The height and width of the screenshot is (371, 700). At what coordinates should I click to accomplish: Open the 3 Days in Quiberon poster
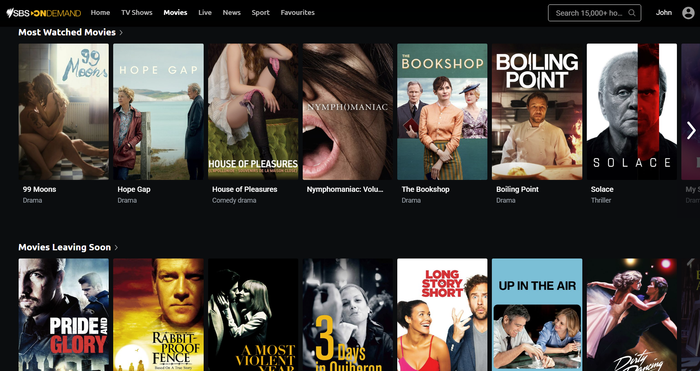pyautogui.click(x=348, y=315)
